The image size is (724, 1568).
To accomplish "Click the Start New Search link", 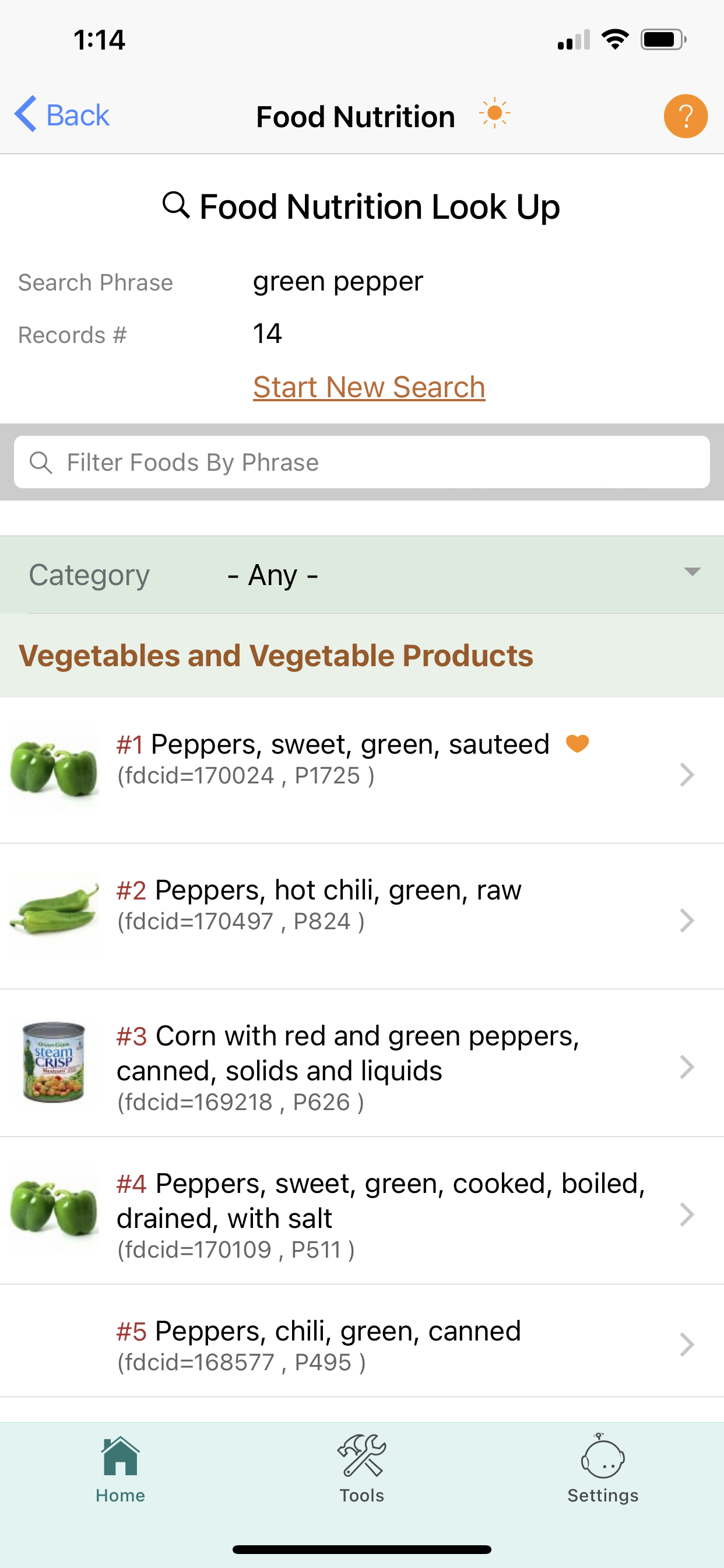I will click(370, 387).
